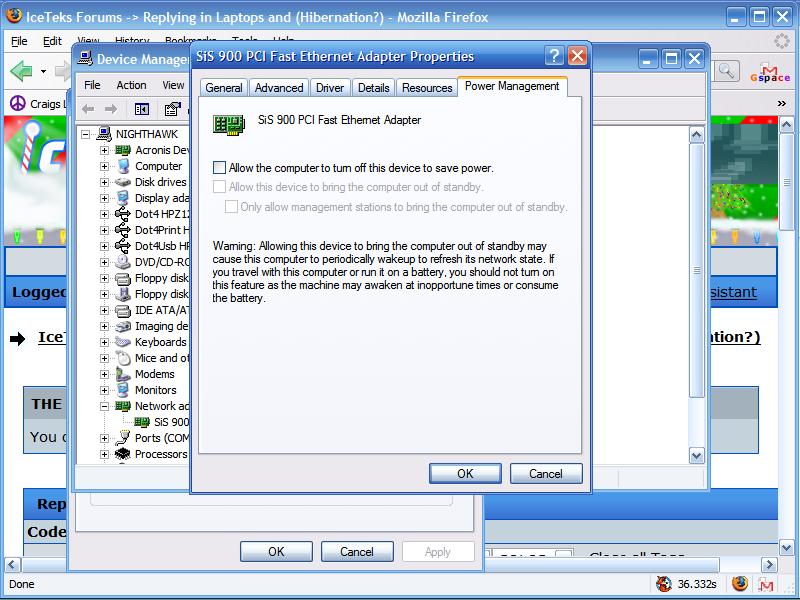The image size is (800, 600).
Task: Enable allow computer to turn off device checkbox
Action: [x=219, y=167]
